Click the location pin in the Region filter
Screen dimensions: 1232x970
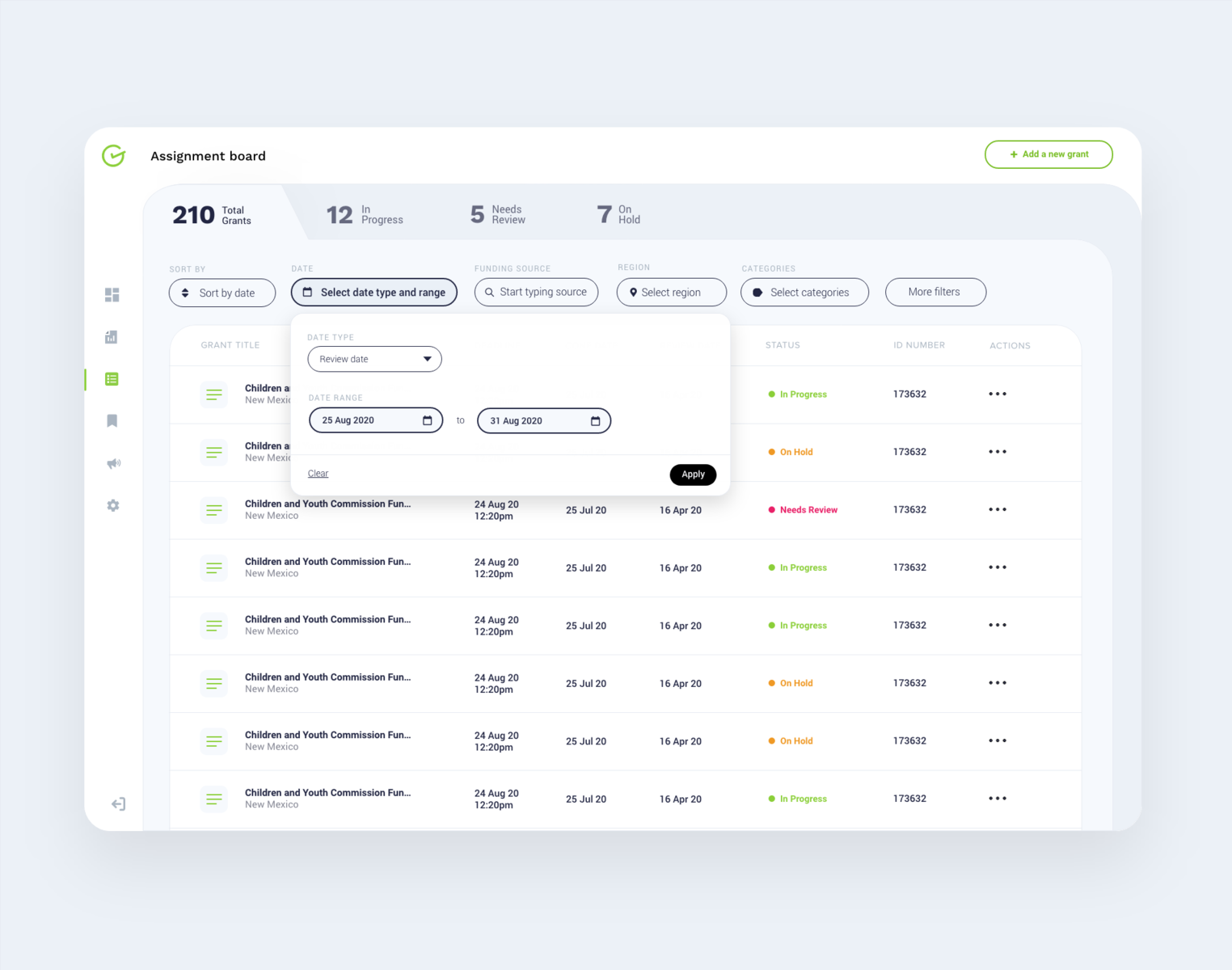(633, 292)
